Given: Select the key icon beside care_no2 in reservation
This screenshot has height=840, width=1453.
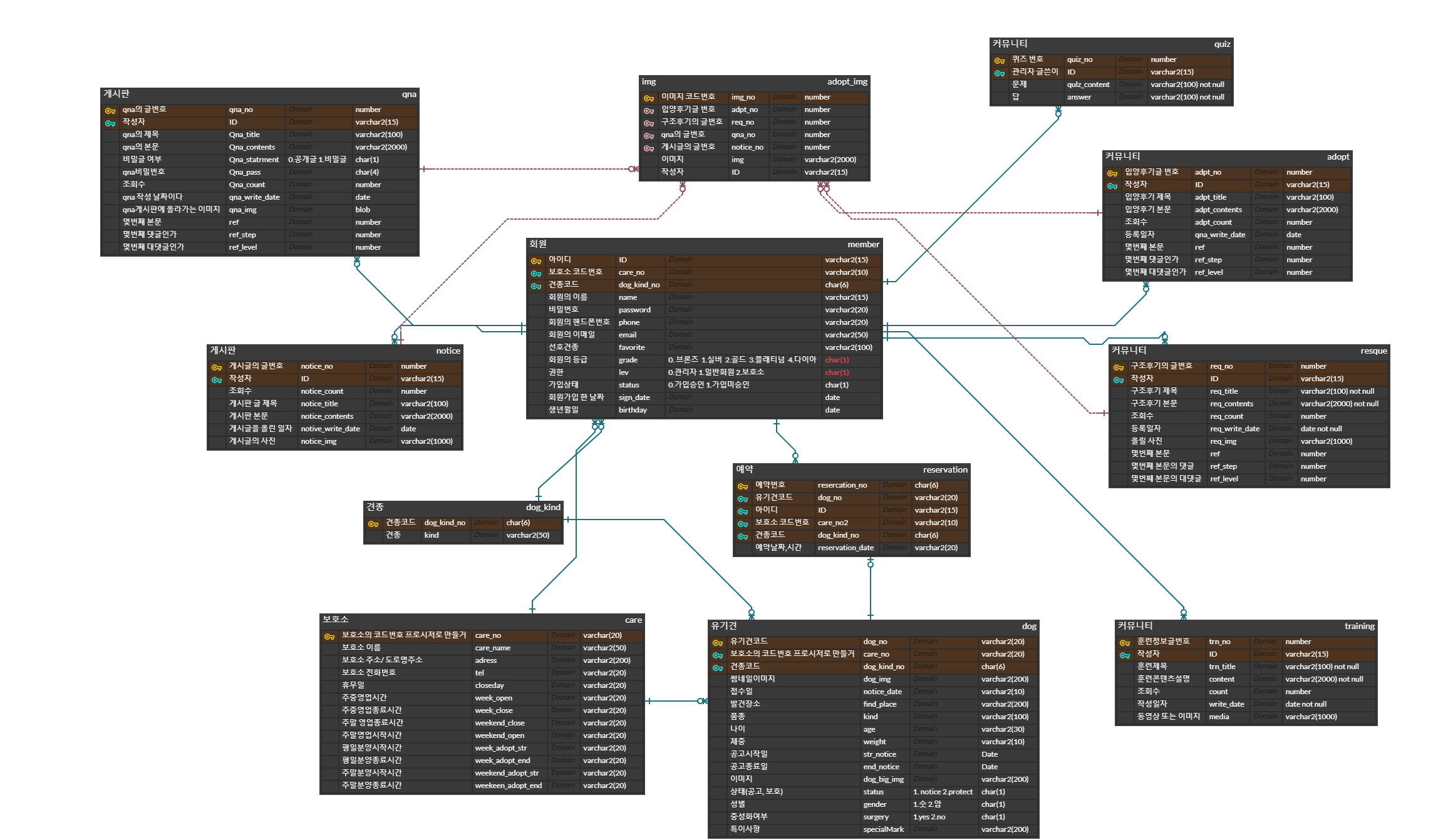Looking at the screenshot, I should pos(743,522).
